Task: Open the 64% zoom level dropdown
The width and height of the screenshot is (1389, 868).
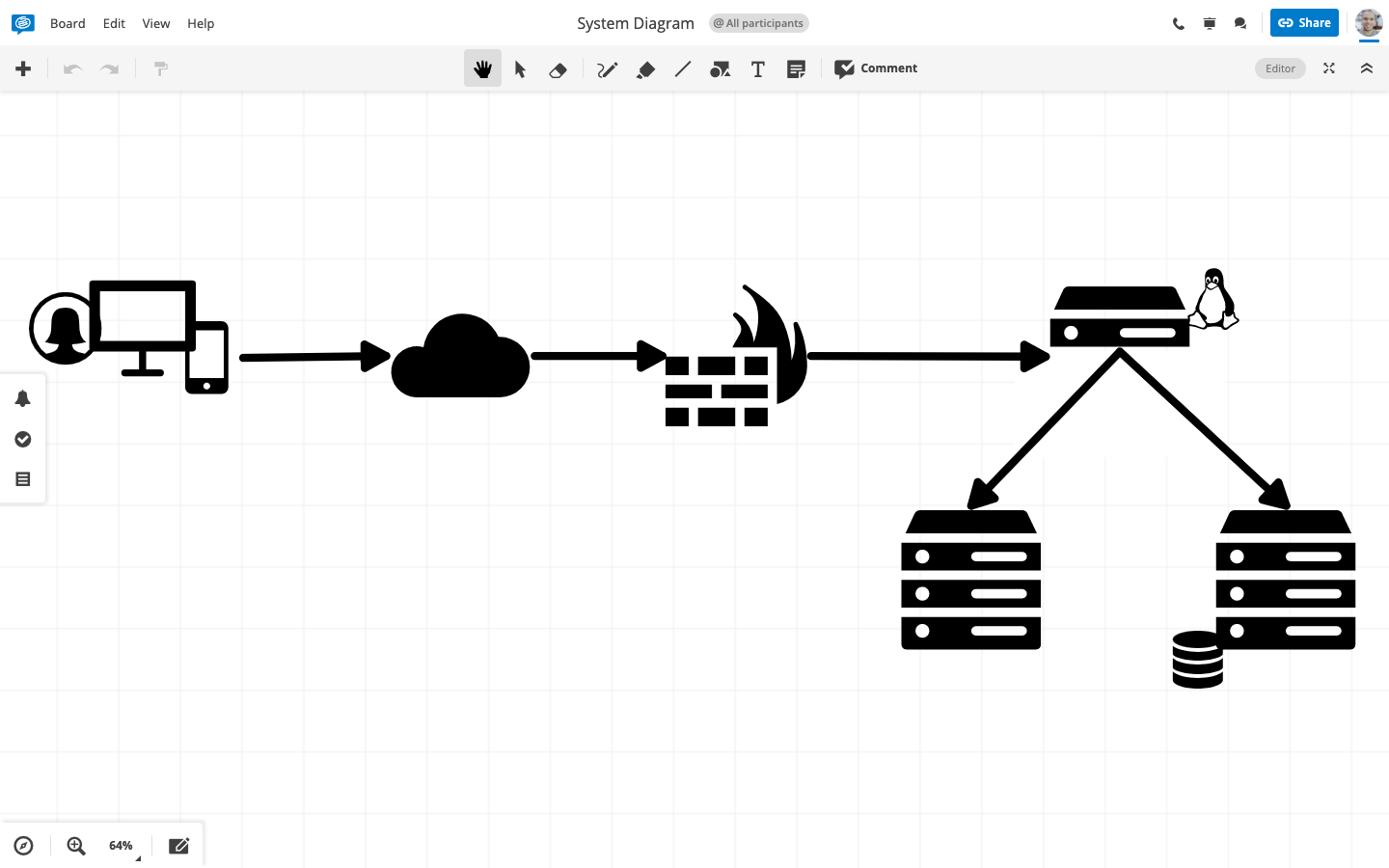Action: [123, 846]
